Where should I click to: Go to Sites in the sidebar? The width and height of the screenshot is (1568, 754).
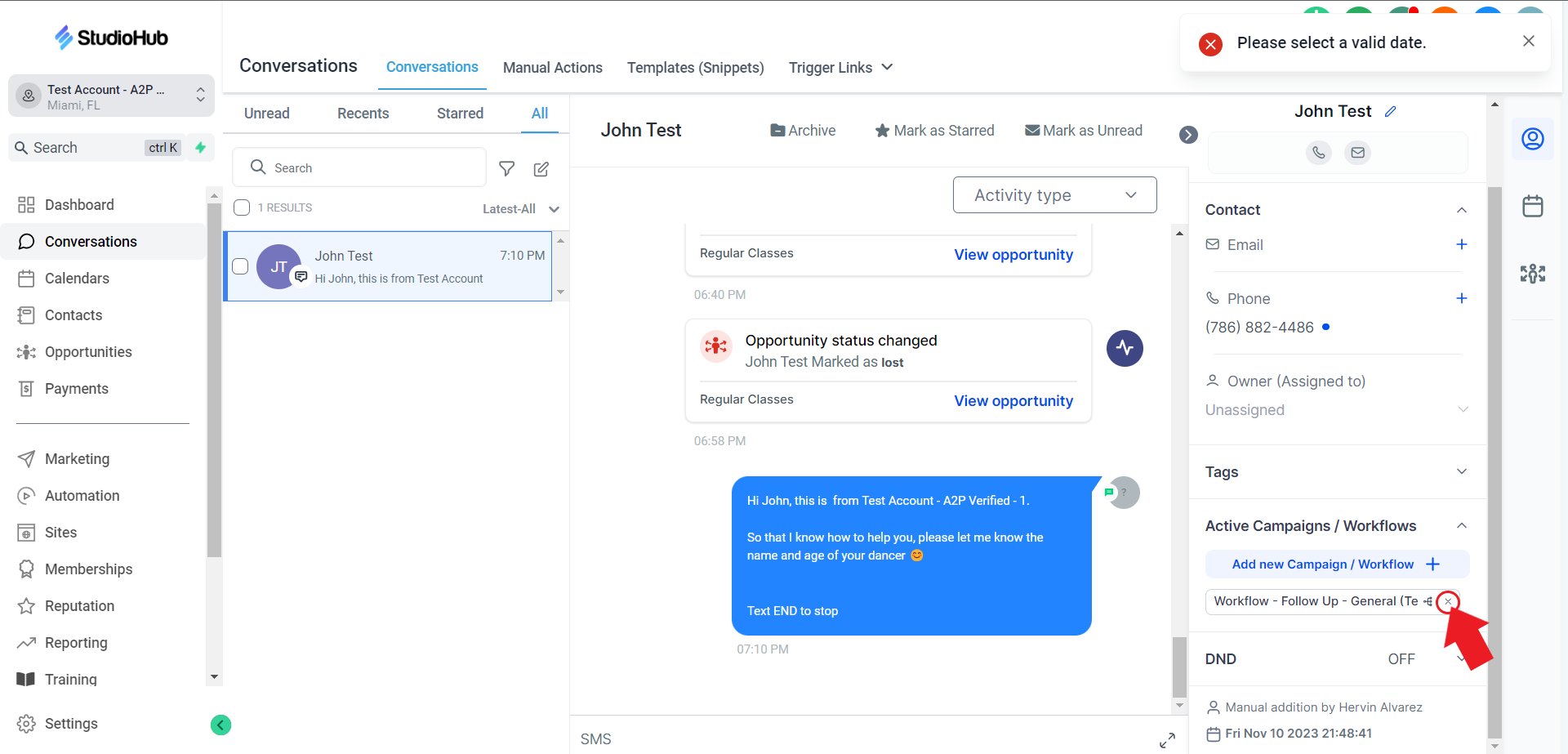click(60, 533)
